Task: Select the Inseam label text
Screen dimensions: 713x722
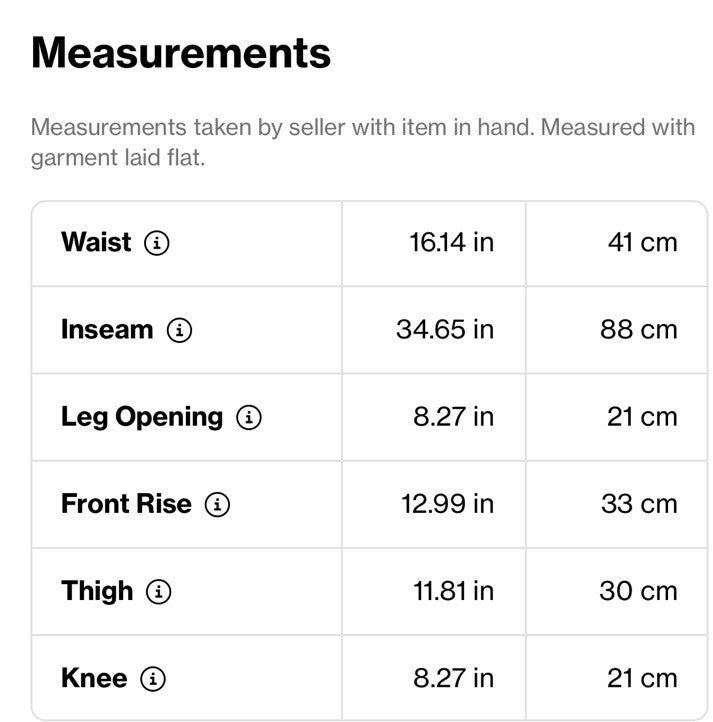Action: 107,330
